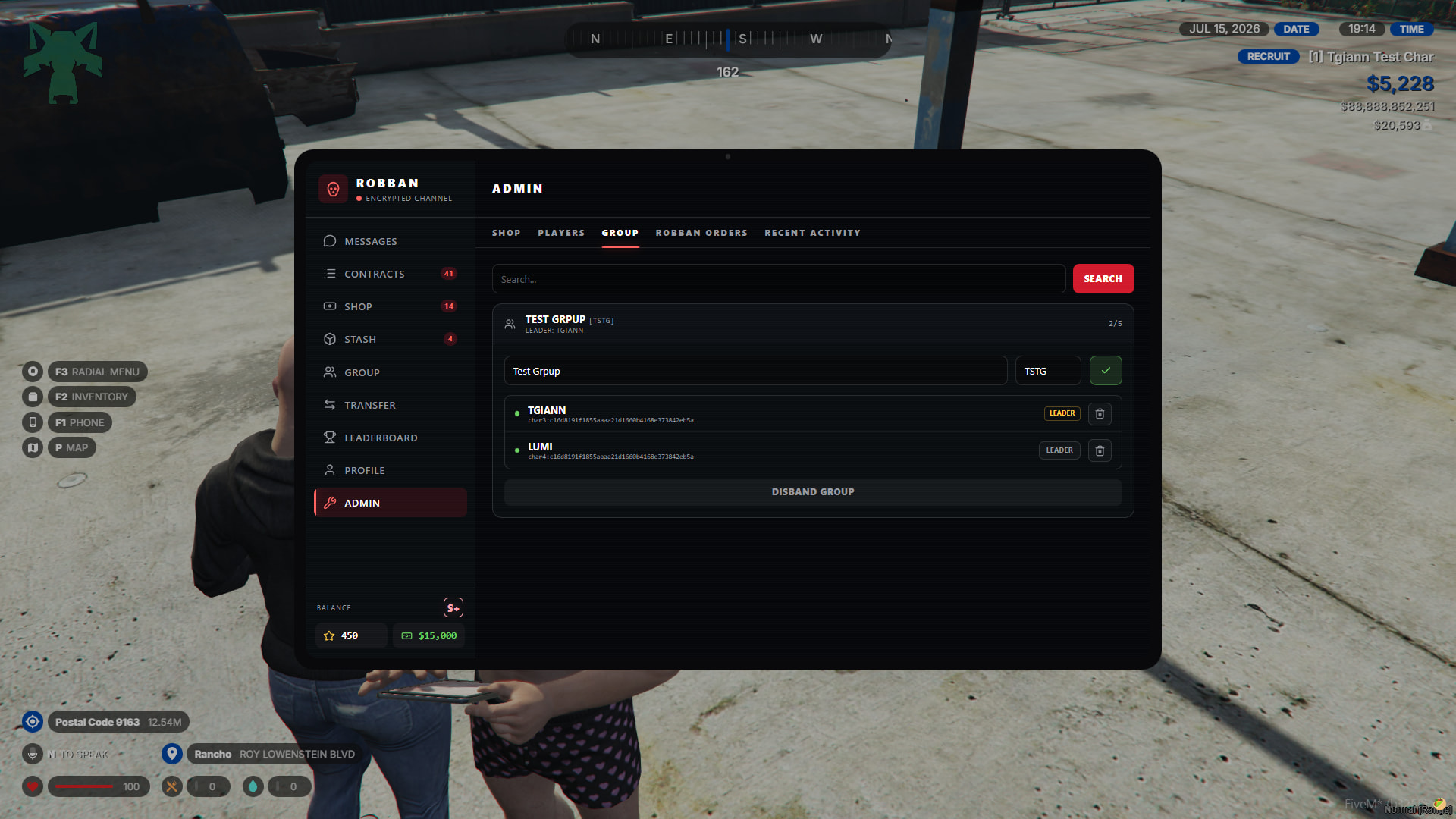Click the Transfer arrows icon
Image resolution: width=1456 pixels, height=819 pixels.
click(330, 405)
